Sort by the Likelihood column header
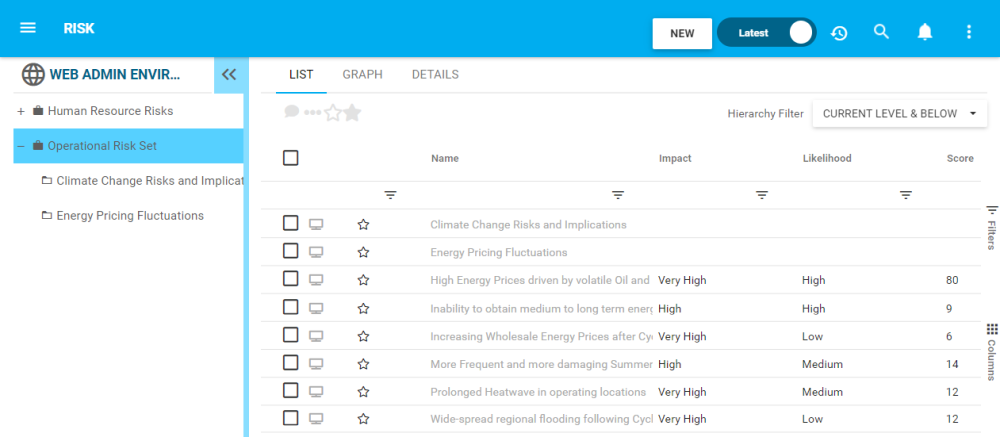This screenshot has width=1000, height=437. point(827,158)
